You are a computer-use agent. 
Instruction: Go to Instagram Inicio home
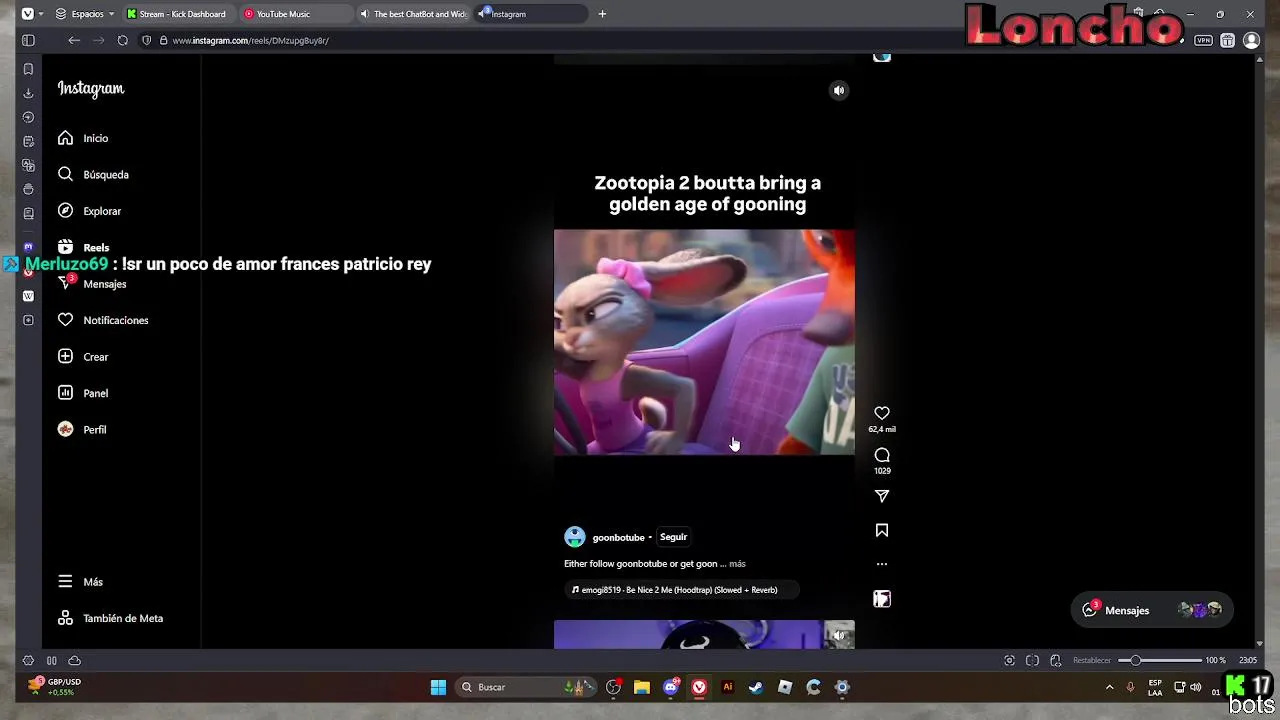tap(83, 138)
